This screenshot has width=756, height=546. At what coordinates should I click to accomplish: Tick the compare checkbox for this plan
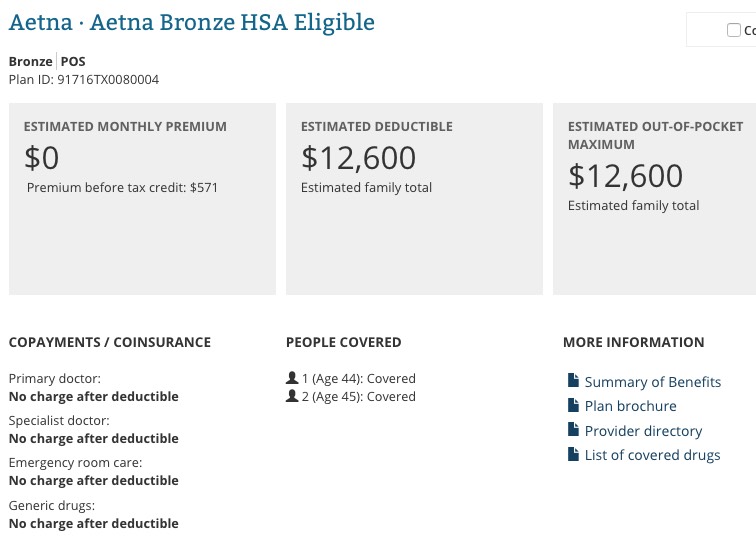734,30
